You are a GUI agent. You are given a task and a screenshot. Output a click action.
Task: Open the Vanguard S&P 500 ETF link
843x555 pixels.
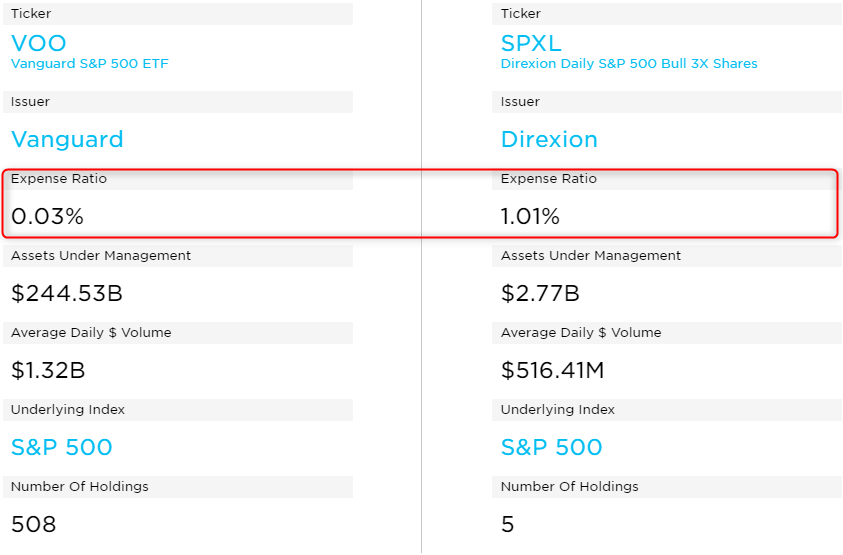[90, 63]
